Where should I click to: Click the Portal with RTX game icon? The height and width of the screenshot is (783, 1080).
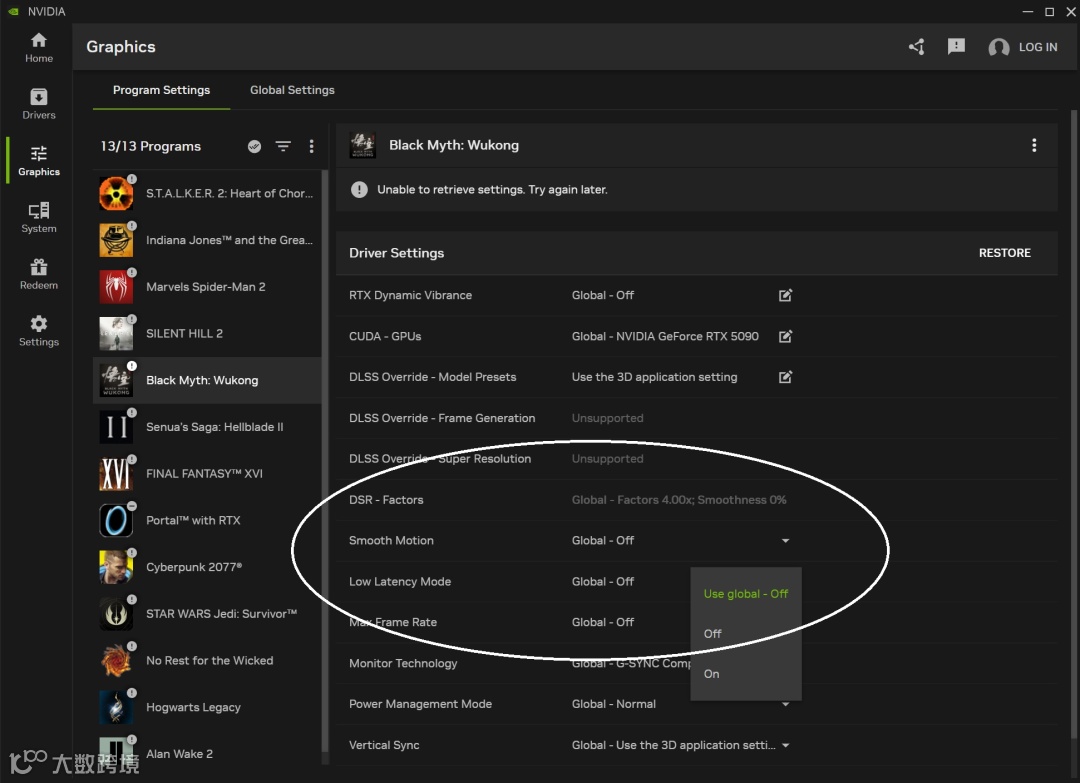[x=116, y=520]
